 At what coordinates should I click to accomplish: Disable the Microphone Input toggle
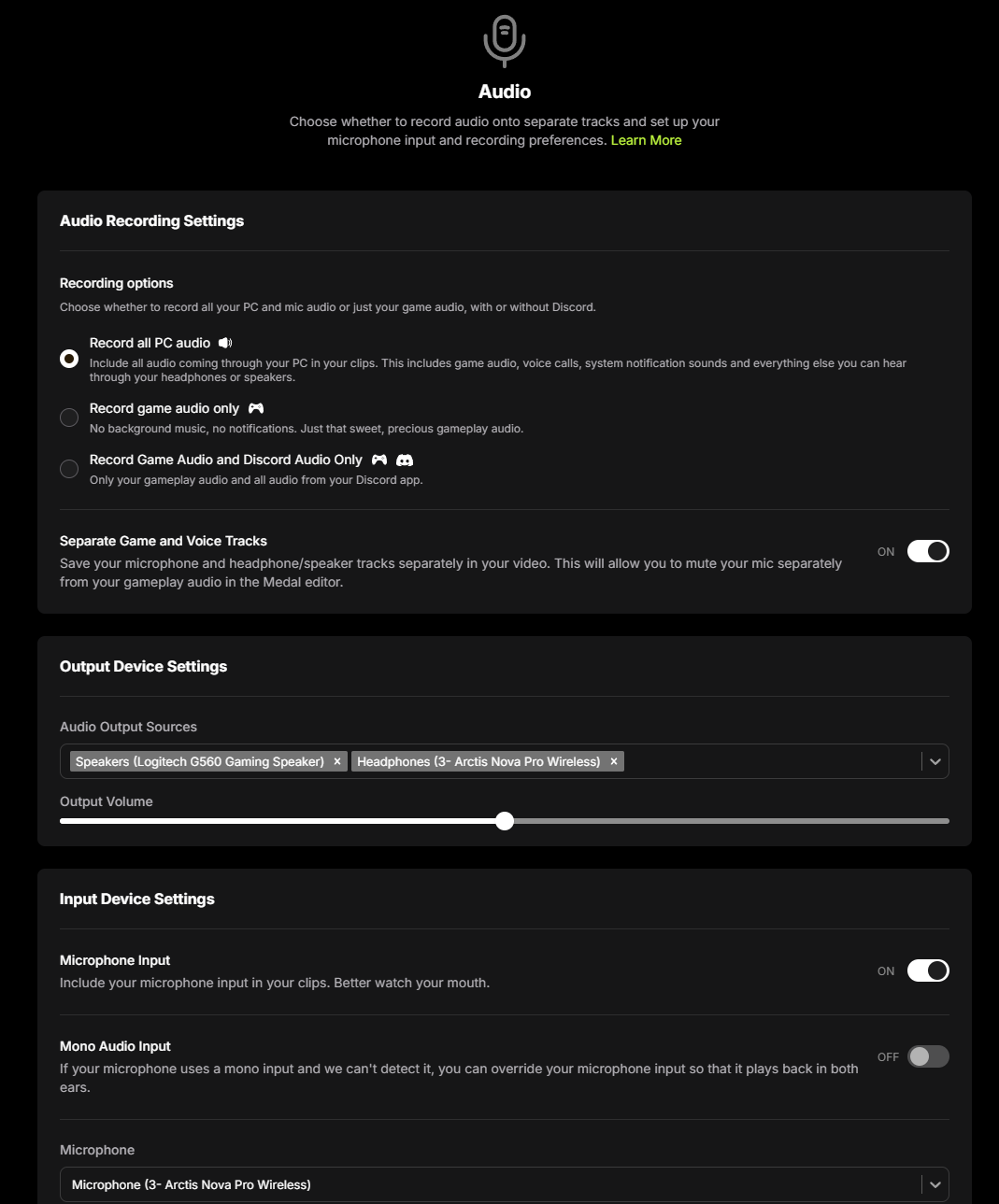pyautogui.click(x=928, y=970)
